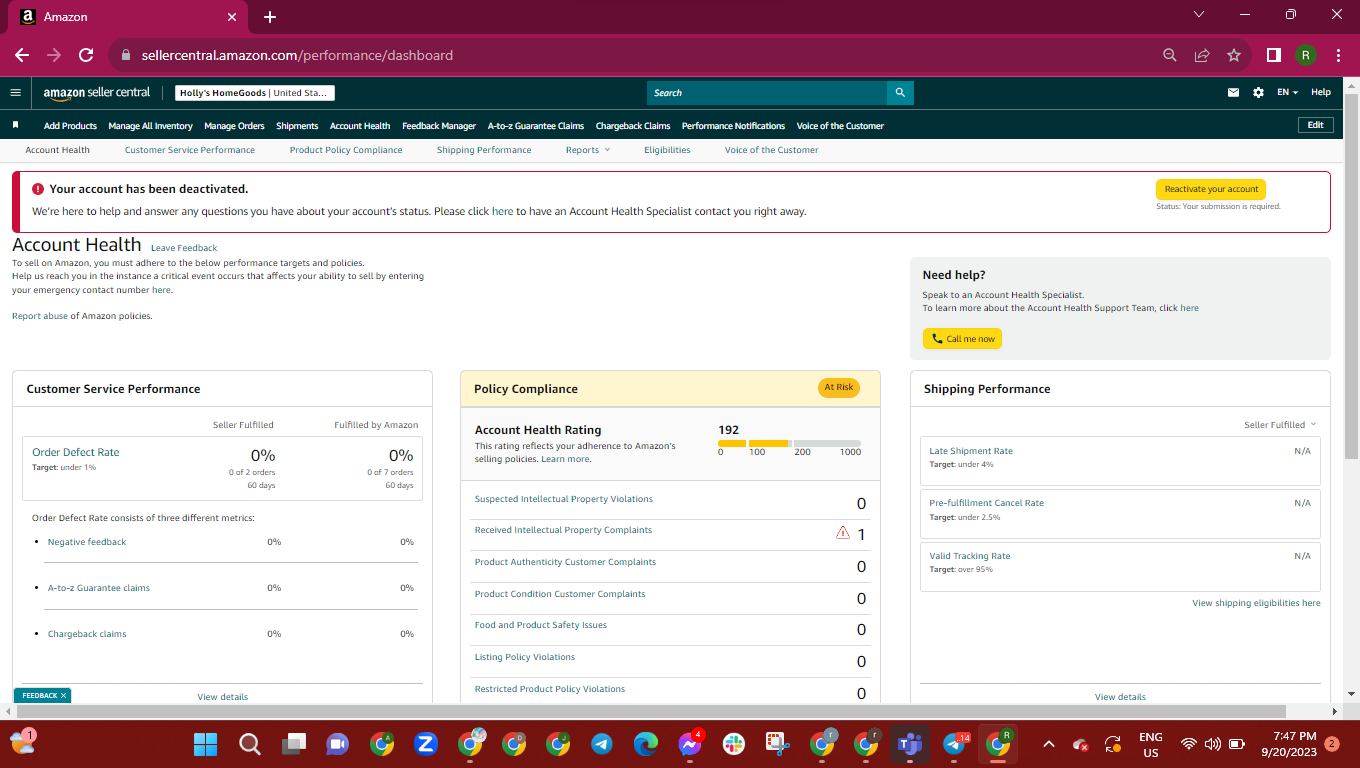Open the EN language dropdown
Image resolution: width=1360 pixels, height=768 pixels.
point(1287,93)
